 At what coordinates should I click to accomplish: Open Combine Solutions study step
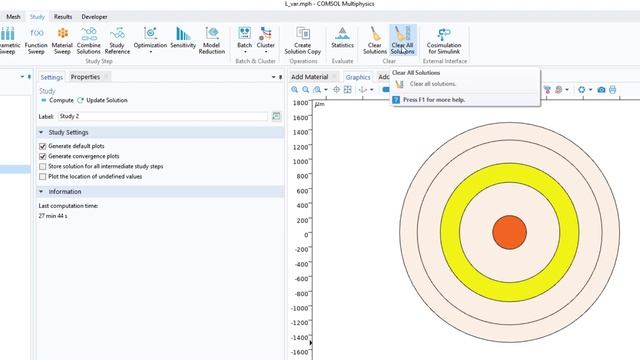click(89, 40)
